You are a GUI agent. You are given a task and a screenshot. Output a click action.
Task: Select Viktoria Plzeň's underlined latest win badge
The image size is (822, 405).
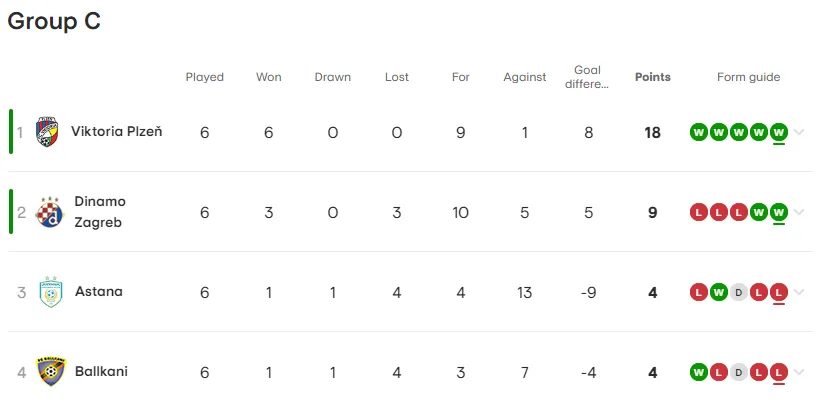(x=778, y=132)
